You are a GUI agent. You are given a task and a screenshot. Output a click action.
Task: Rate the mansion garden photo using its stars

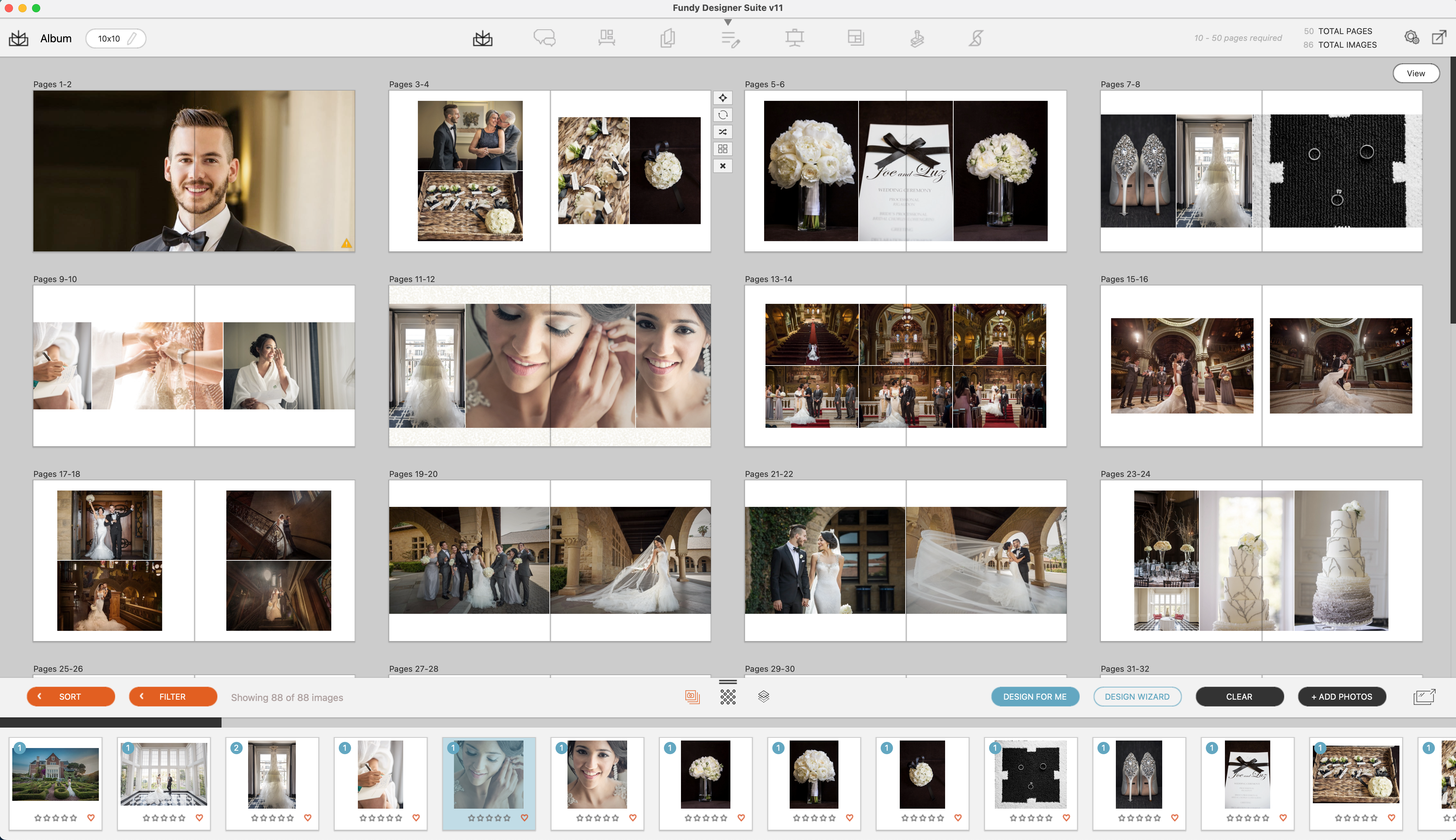point(56,818)
